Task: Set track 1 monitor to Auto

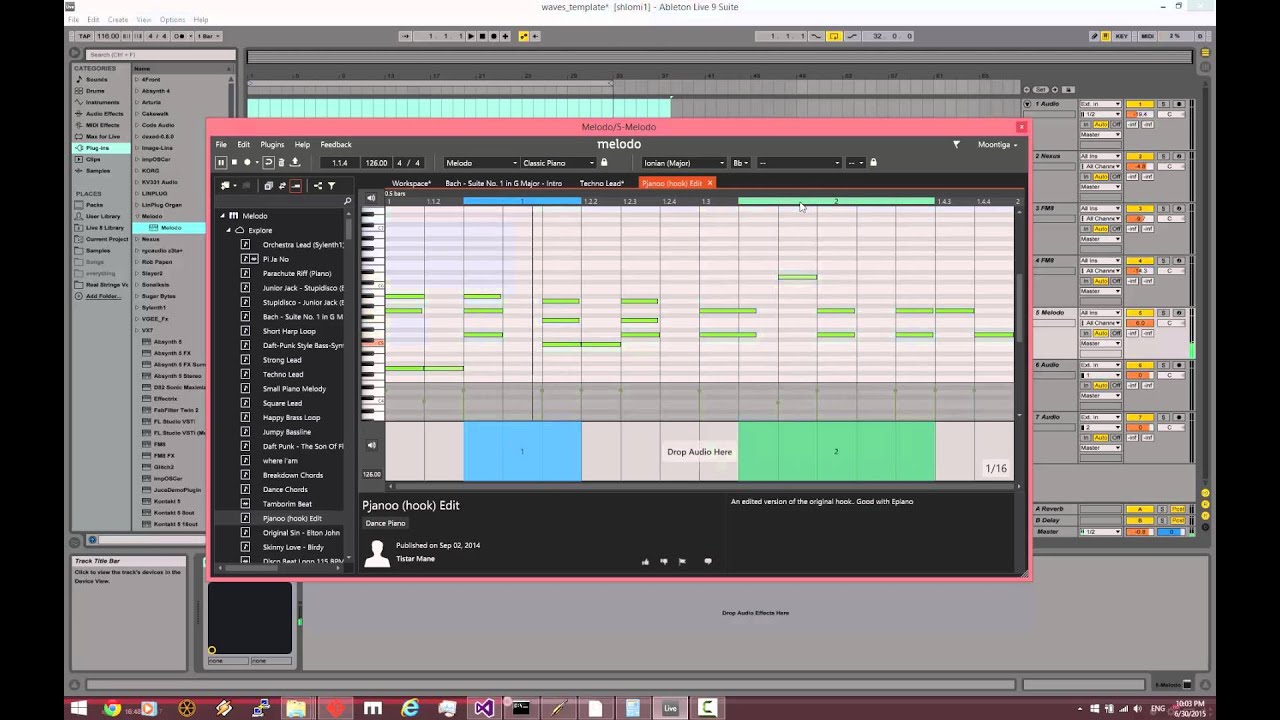Action: pos(1099,124)
